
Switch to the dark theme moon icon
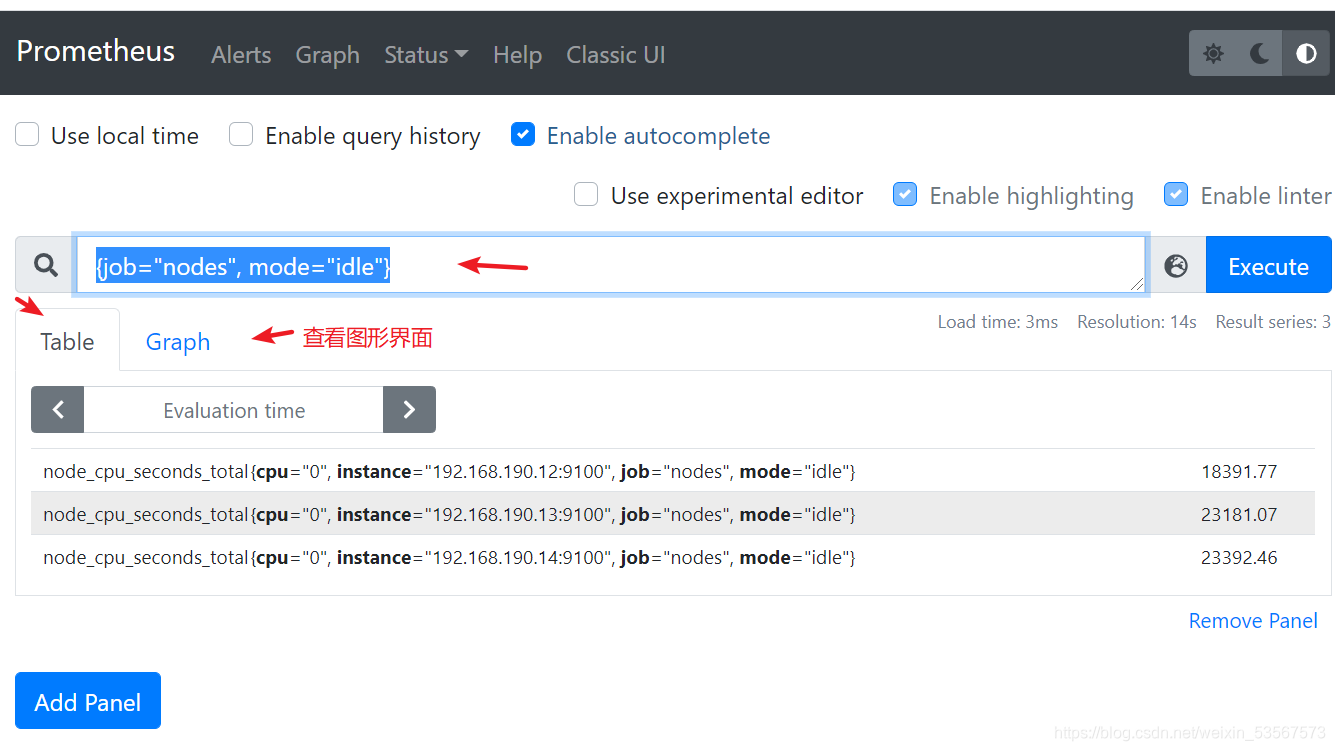pos(1260,54)
